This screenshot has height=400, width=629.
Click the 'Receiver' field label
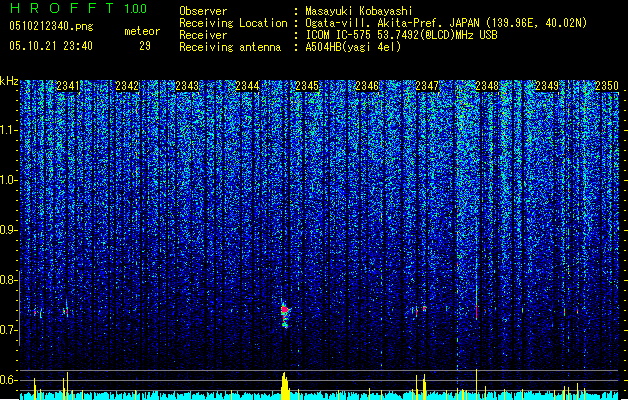point(203,35)
